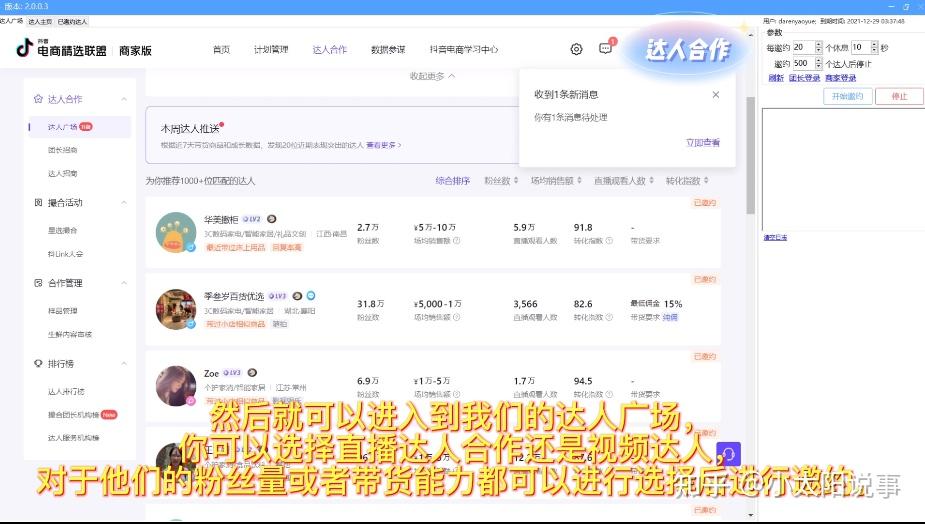Image resolution: width=925 pixels, height=524 pixels.
Task: Select 达人服务机构榜 in the sidebar
Action: tap(73, 438)
